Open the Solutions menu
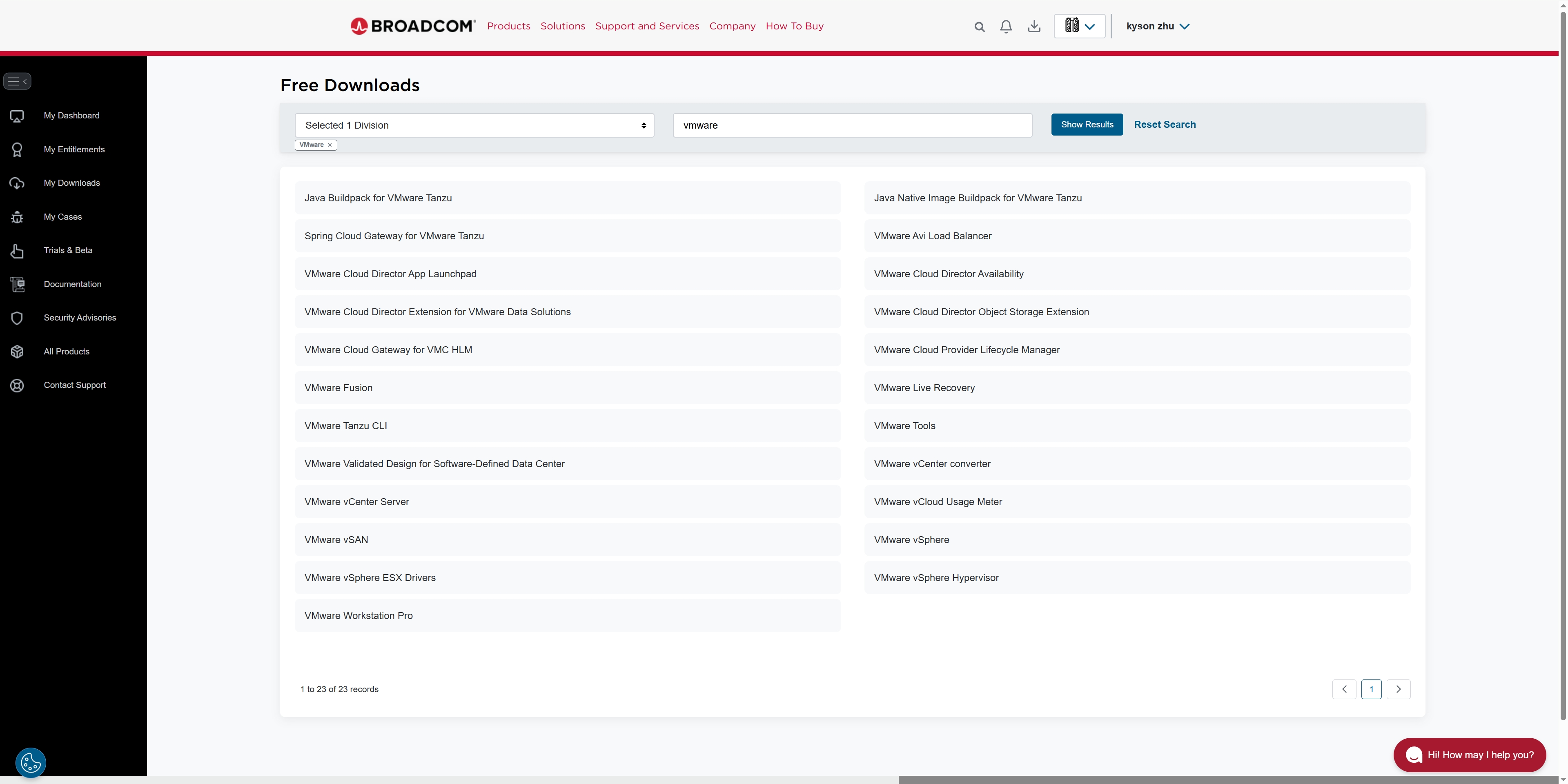This screenshot has height=784, width=1568. (562, 26)
